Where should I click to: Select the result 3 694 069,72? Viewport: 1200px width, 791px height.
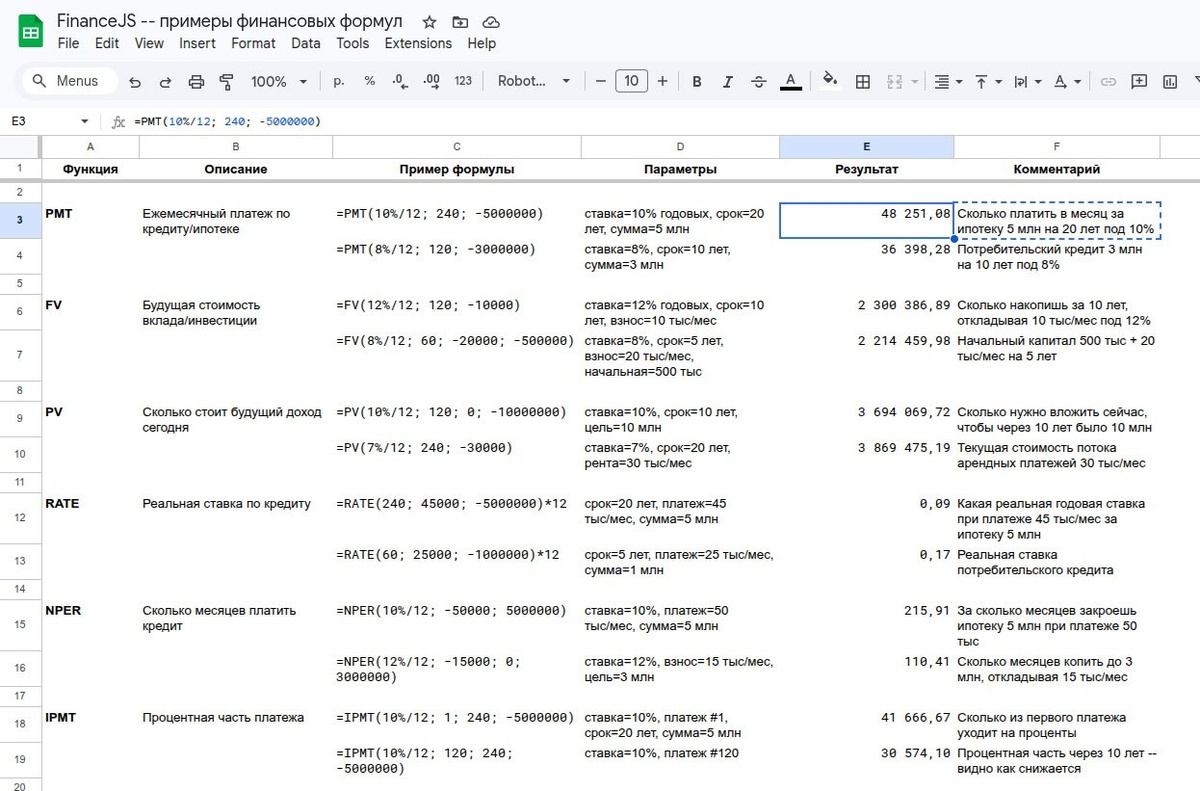click(x=866, y=419)
